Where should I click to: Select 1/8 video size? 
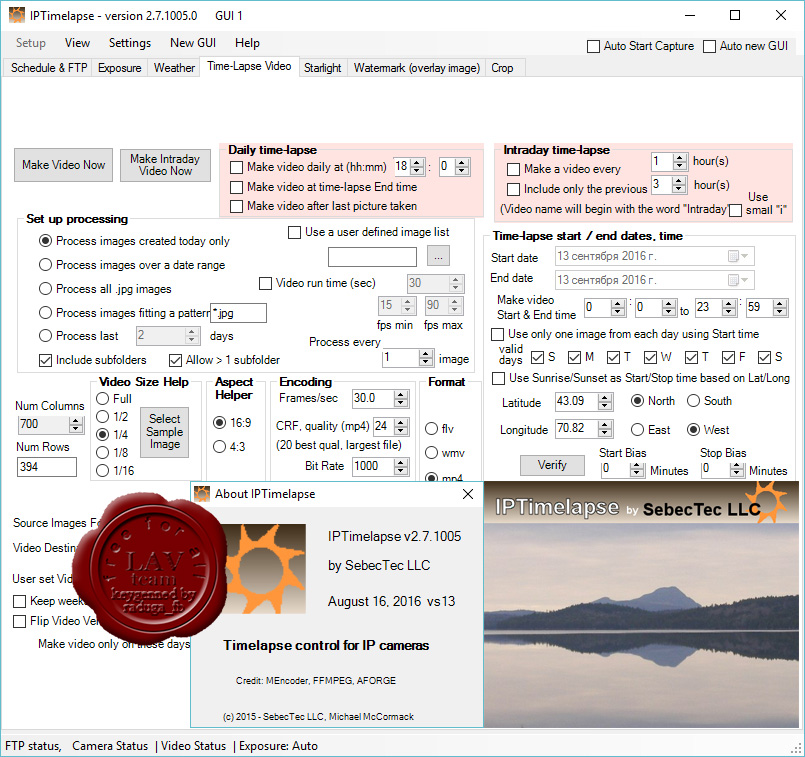(103, 453)
